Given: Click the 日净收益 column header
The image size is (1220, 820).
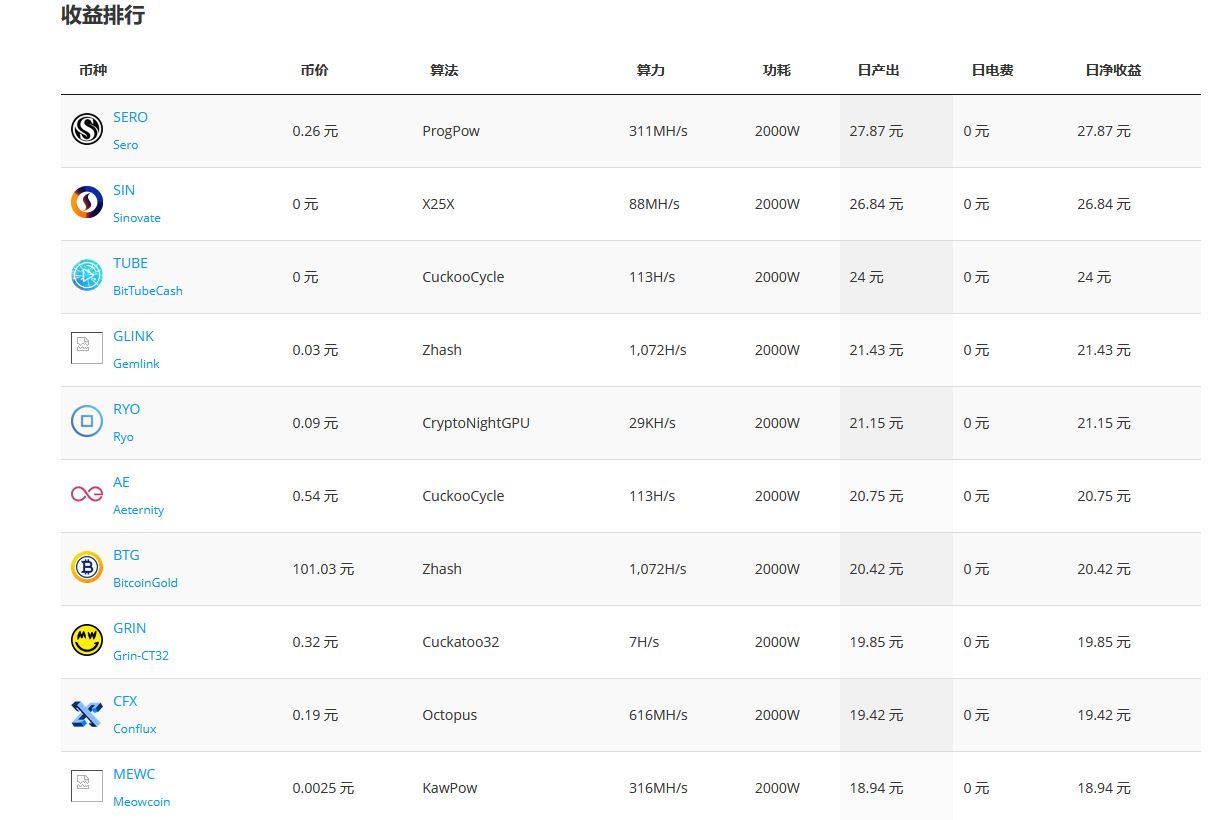Looking at the screenshot, I should coord(1113,70).
